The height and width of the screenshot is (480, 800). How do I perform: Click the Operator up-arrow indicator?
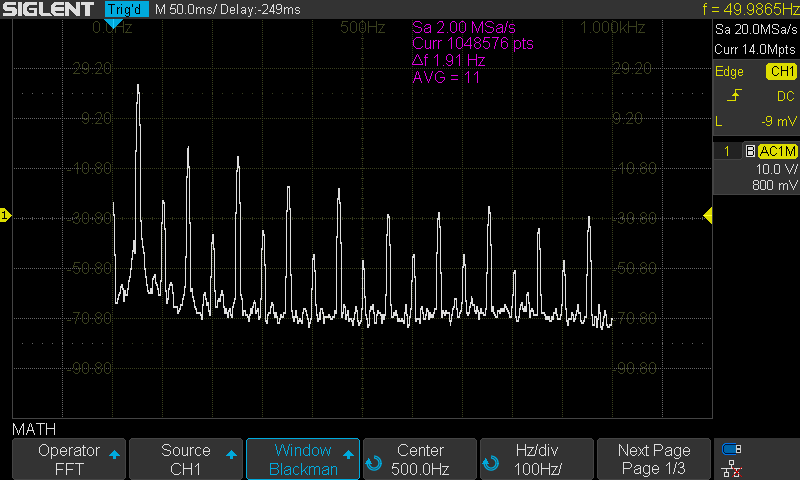[x=114, y=454]
